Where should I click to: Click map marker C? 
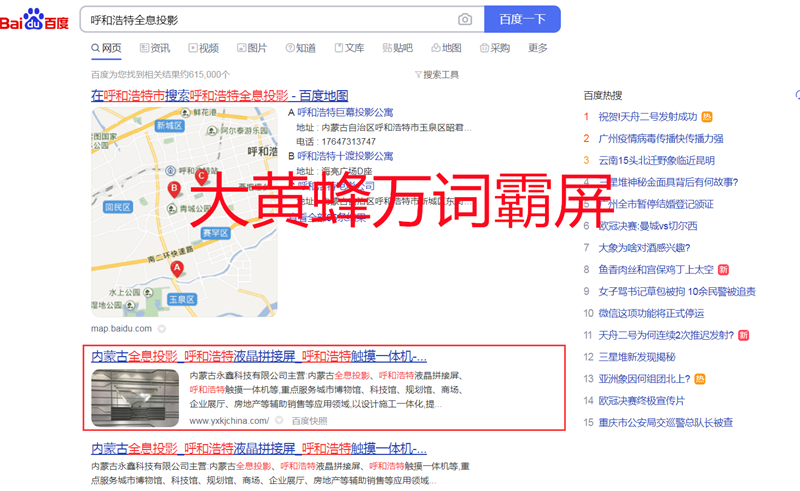pyautogui.click(x=202, y=177)
